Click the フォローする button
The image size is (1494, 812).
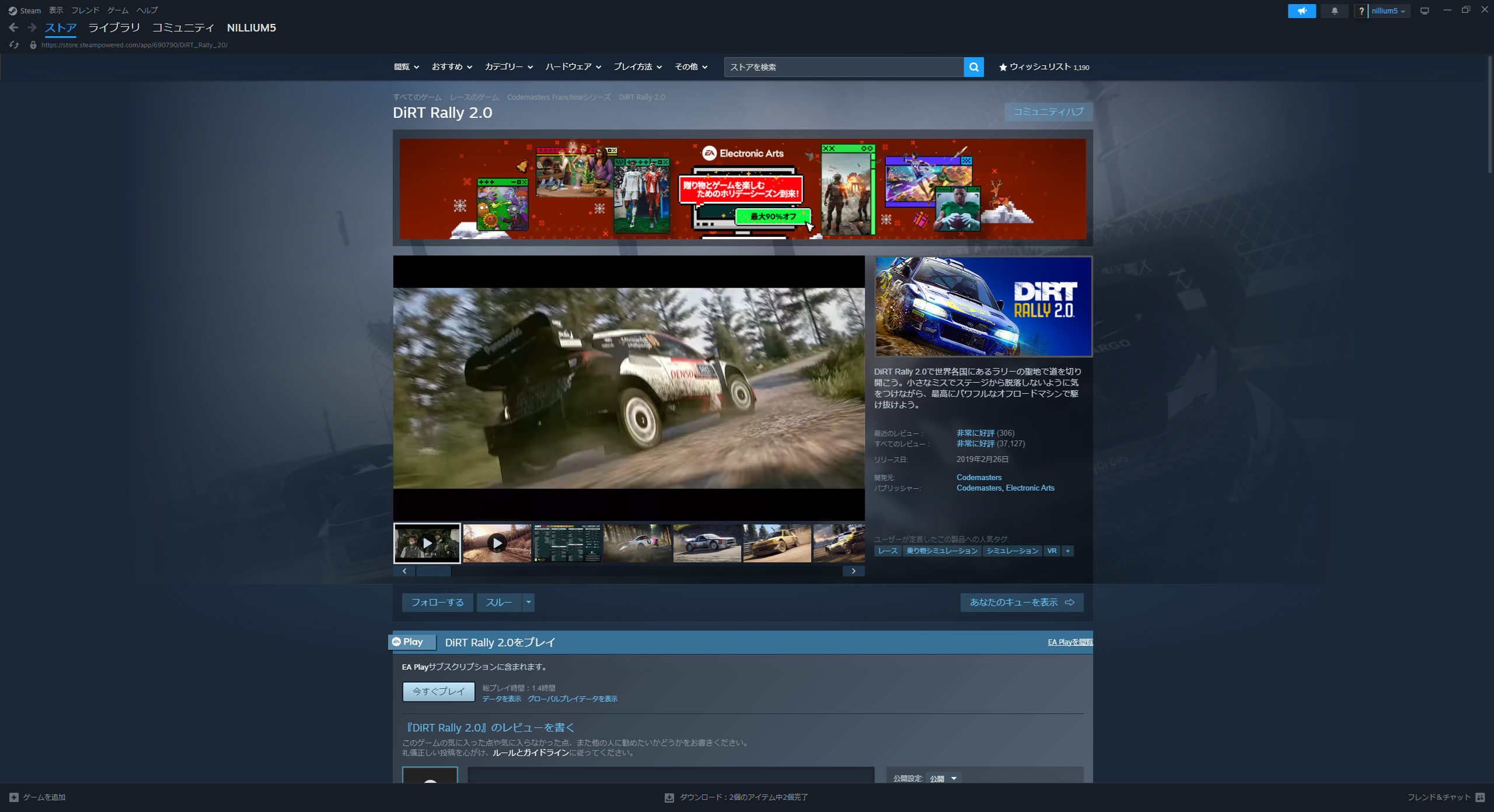pyautogui.click(x=437, y=602)
